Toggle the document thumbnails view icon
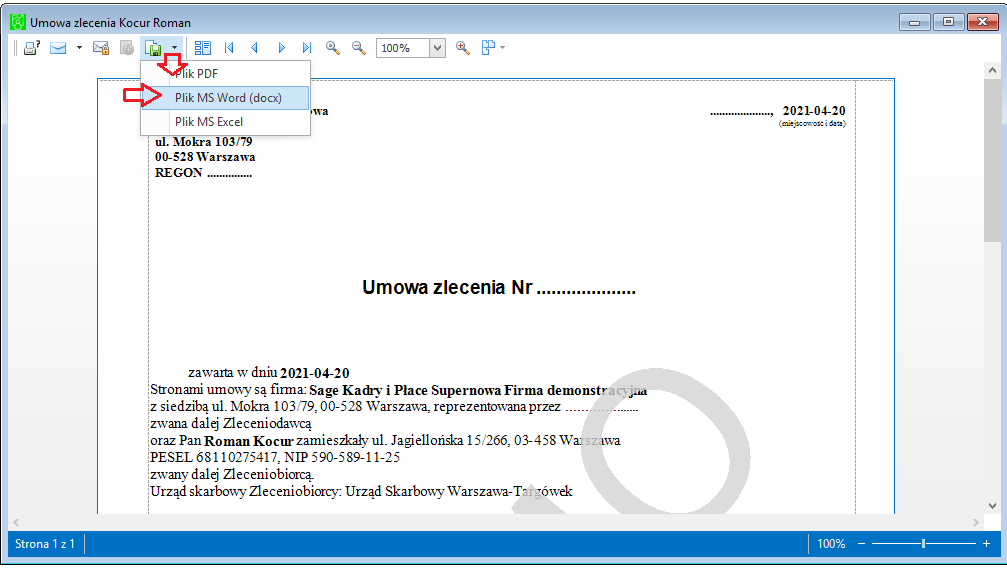The image size is (1007, 568). click(202, 48)
